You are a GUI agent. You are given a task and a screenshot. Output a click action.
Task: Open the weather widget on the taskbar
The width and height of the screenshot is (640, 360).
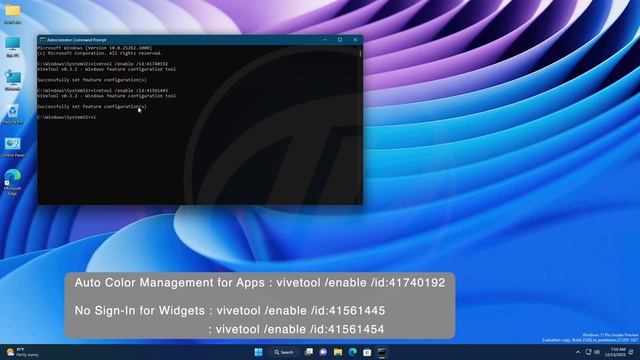(x=23, y=352)
